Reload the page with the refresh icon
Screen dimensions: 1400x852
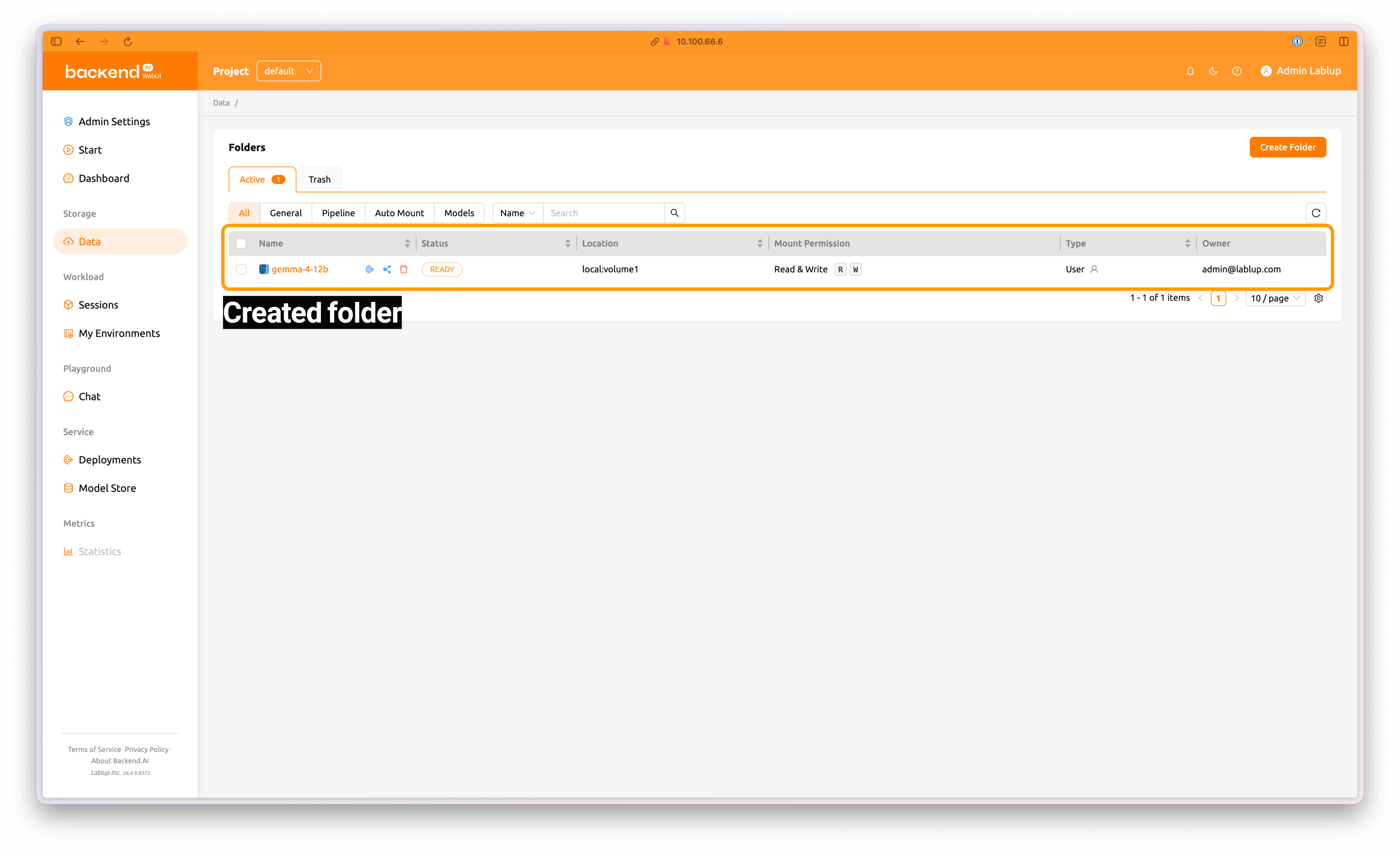(128, 41)
